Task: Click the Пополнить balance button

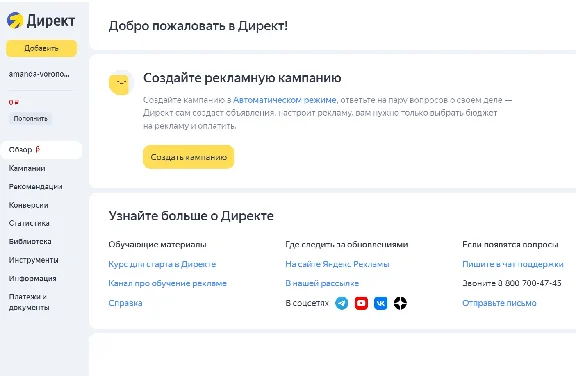Action: 30,119
